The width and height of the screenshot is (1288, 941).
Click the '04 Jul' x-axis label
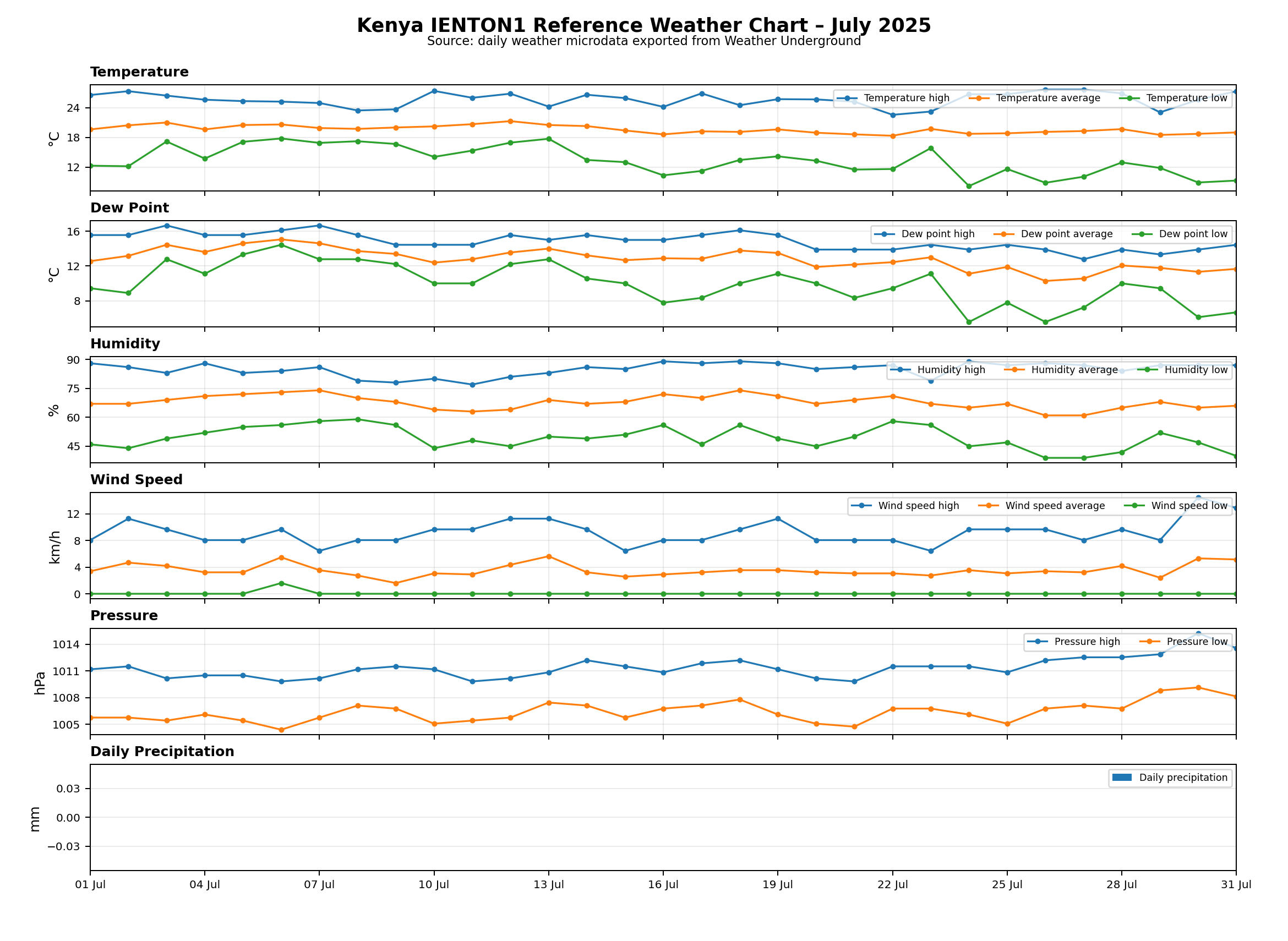[205, 885]
